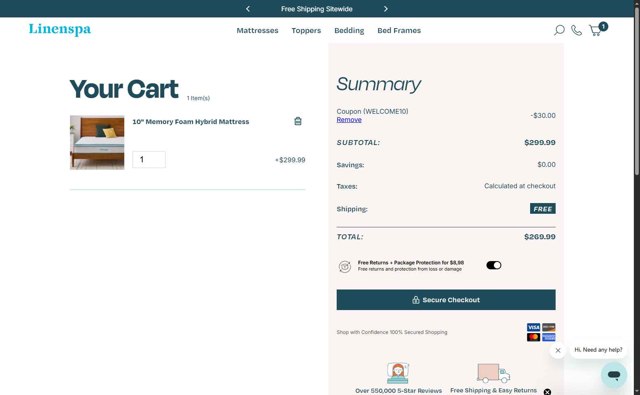Open the Bedding menu

(349, 31)
